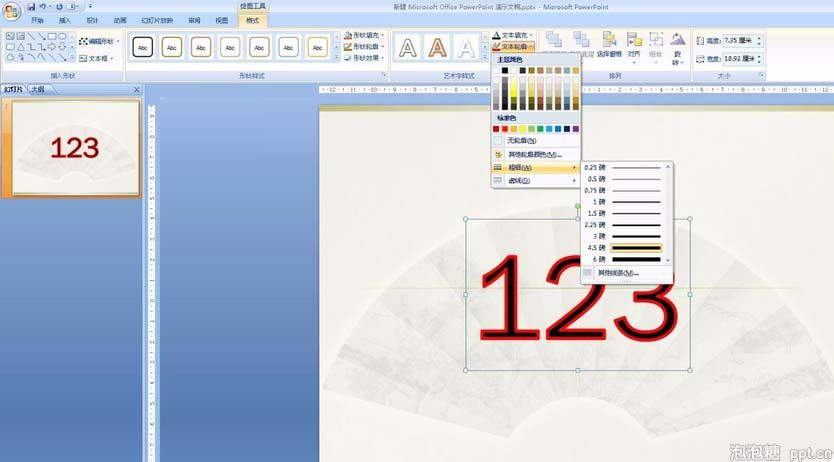This screenshot has width=834, height=462.
Task: Click the Undo arrow icon
Action: [43, 6]
